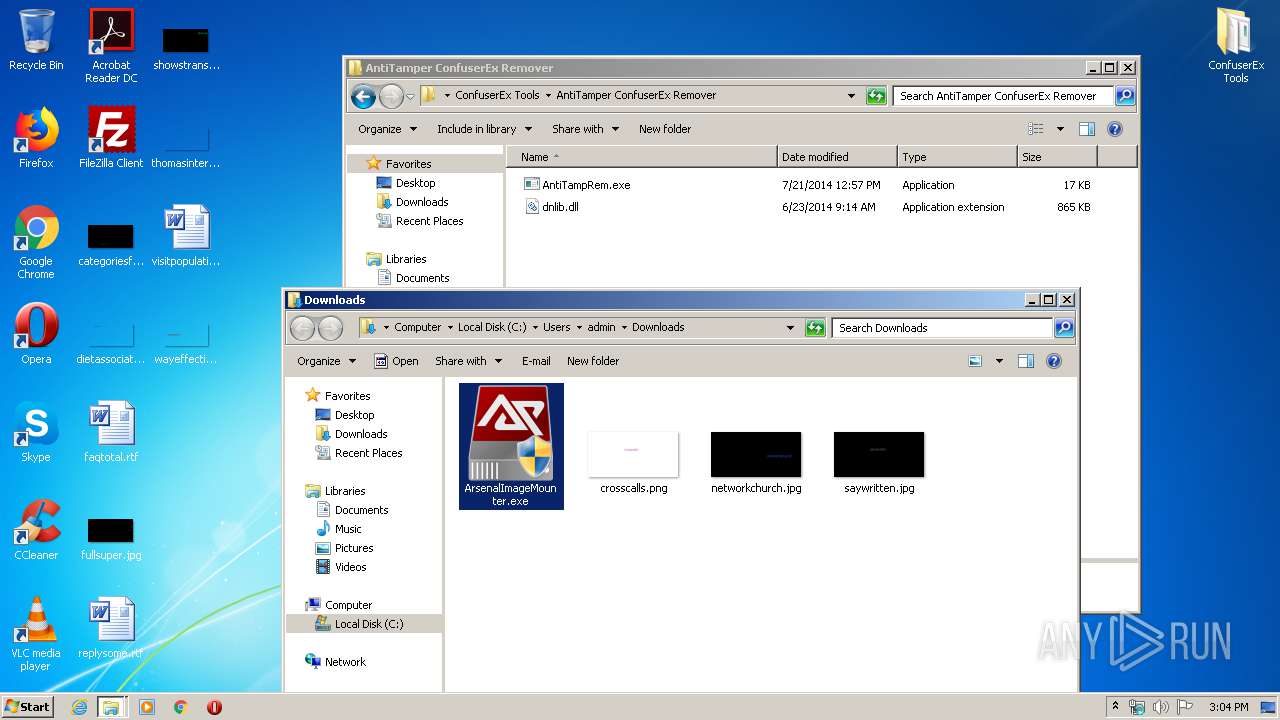This screenshot has height=720, width=1280.
Task: Toggle preview pane in Downloads window
Action: [x=1025, y=361]
